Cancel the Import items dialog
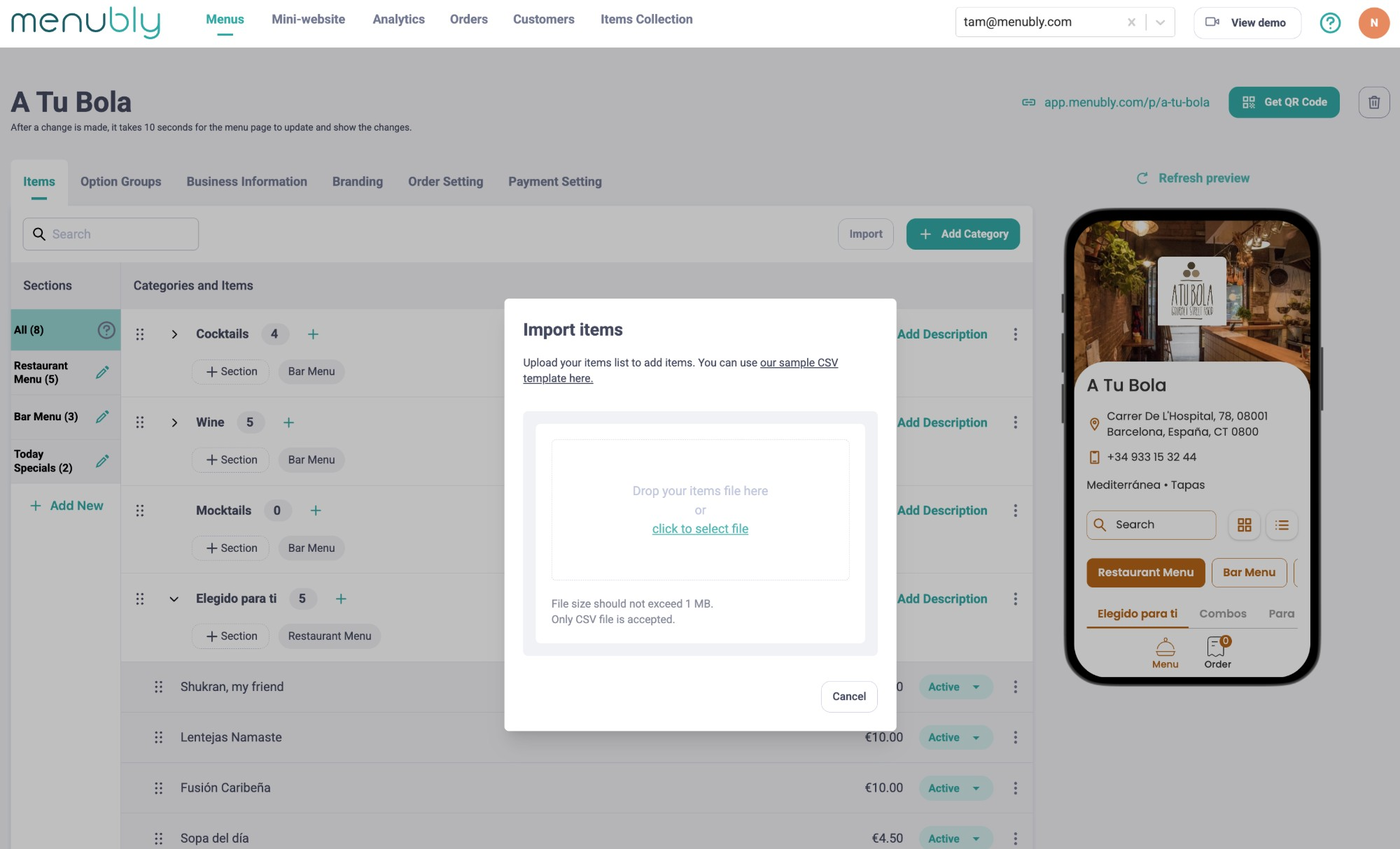 click(849, 697)
